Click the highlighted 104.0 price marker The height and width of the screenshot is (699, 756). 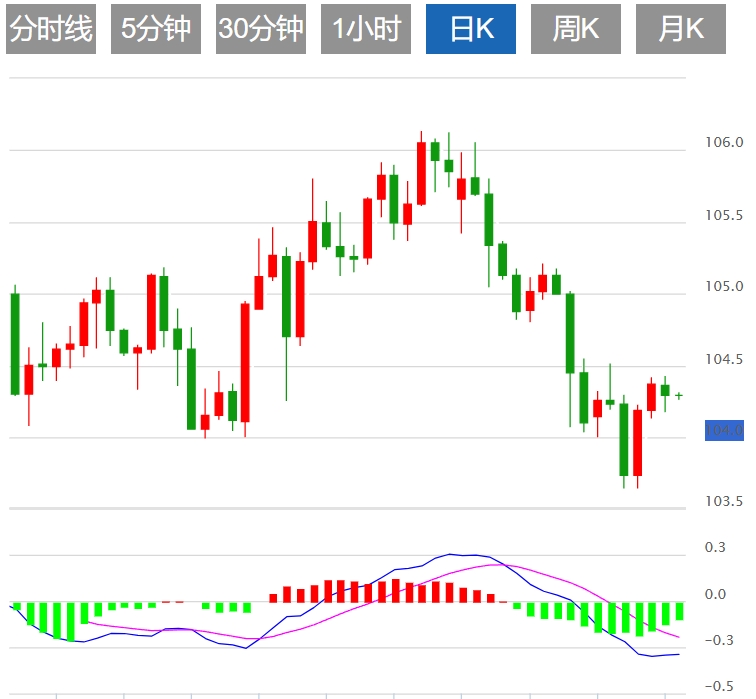coord(724,430)
